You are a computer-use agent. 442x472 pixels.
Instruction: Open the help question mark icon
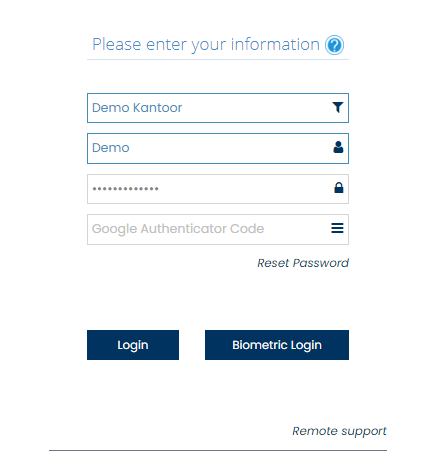click(x=334, y=45)
